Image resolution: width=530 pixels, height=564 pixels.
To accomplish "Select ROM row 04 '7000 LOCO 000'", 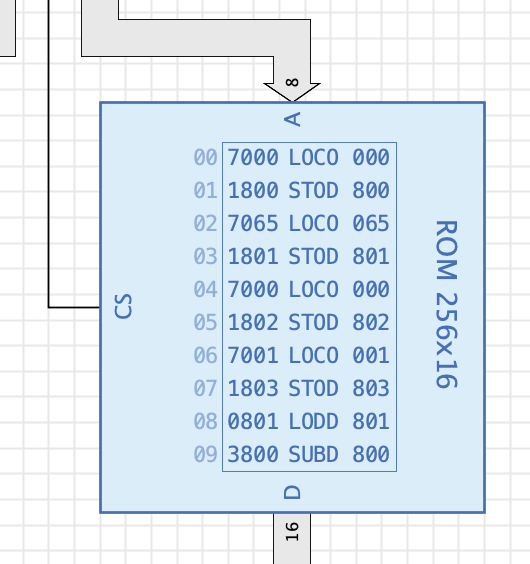I will (309, 289).
